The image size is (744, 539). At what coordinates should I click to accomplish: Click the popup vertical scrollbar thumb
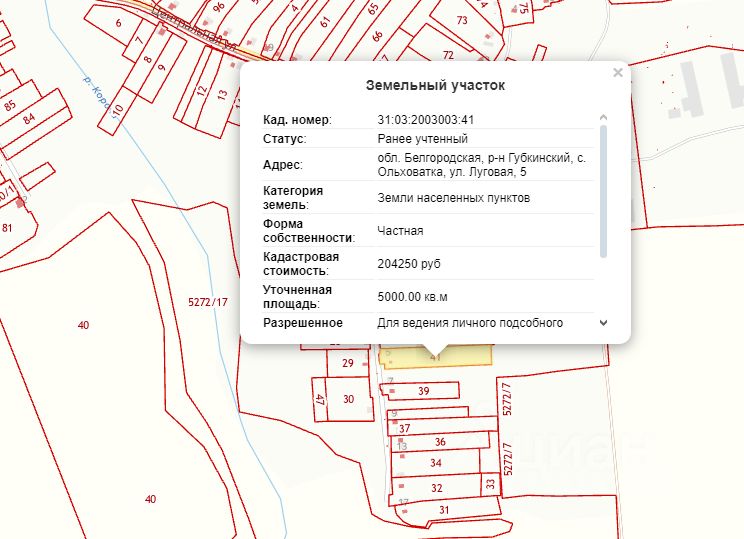click(x=604, y=191)
